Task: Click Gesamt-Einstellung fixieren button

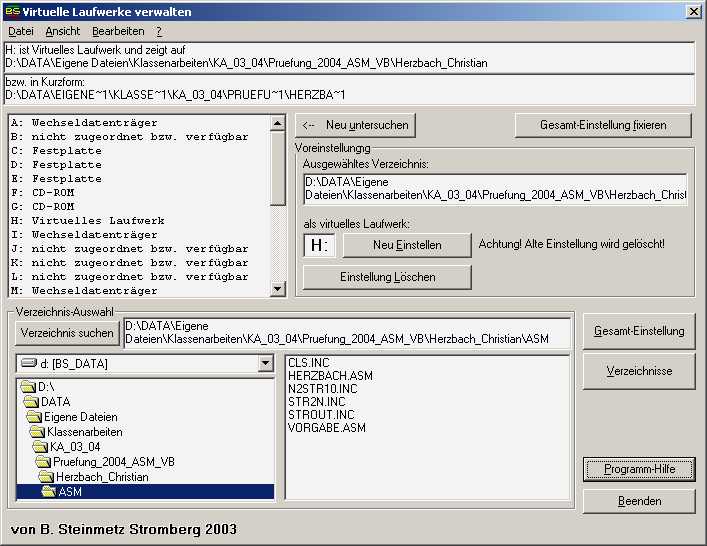Action: click(603, 125)
